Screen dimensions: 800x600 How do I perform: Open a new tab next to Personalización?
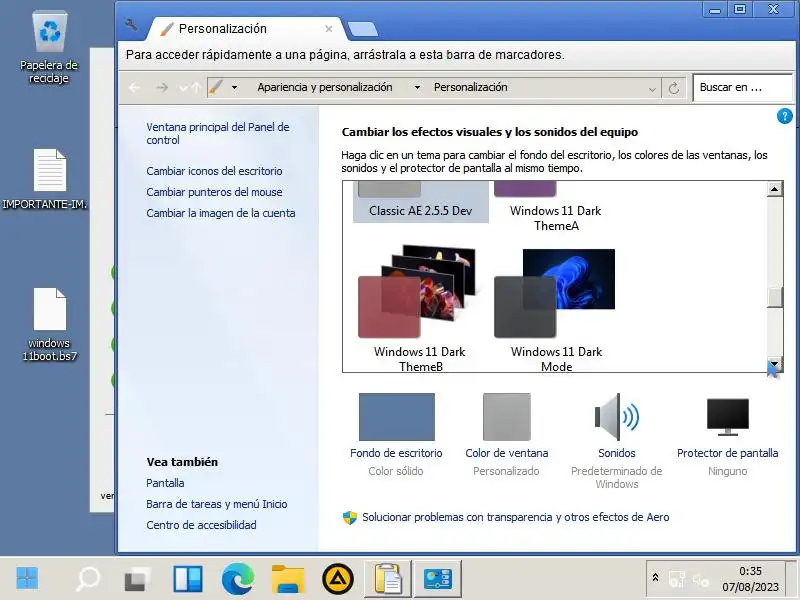pyautogui.click(x=363, y=29)
